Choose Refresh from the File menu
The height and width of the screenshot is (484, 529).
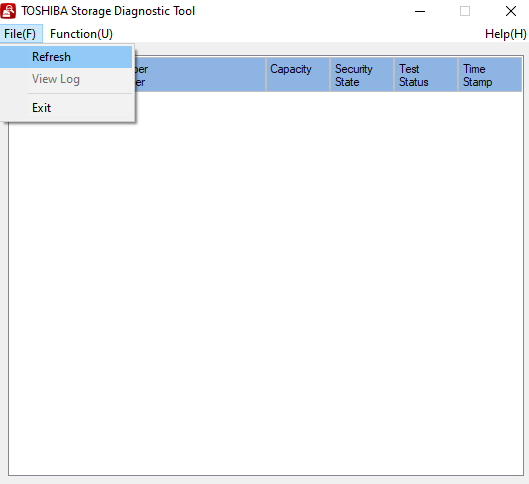tap(66, 57)
